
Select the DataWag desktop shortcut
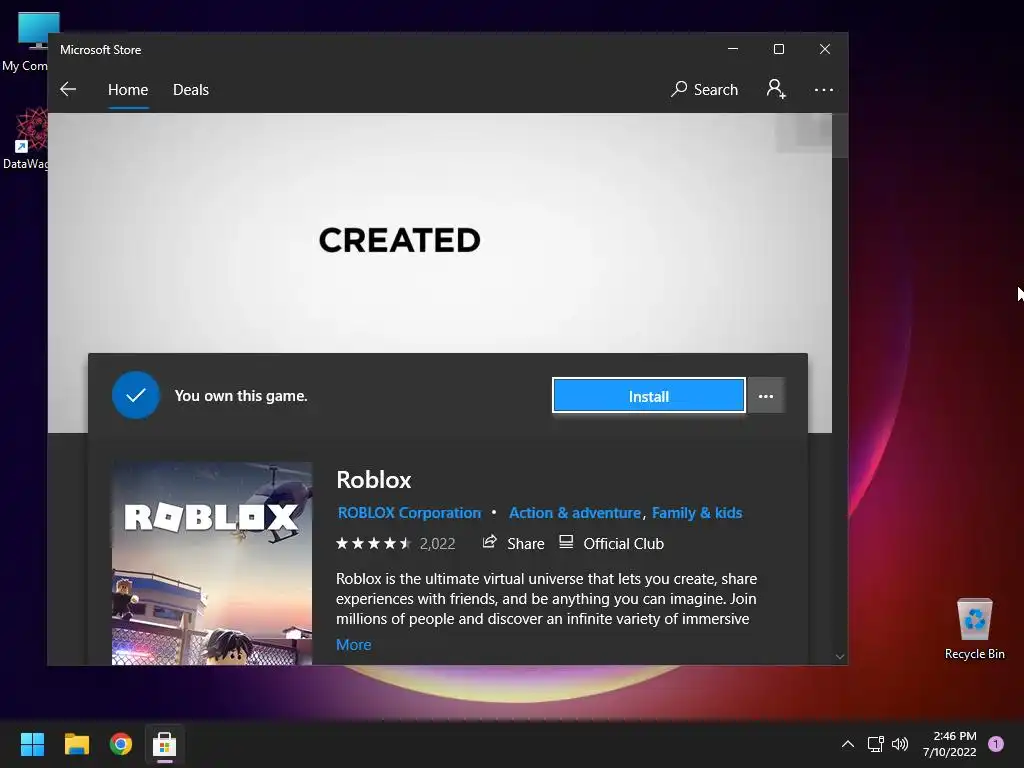26,138
